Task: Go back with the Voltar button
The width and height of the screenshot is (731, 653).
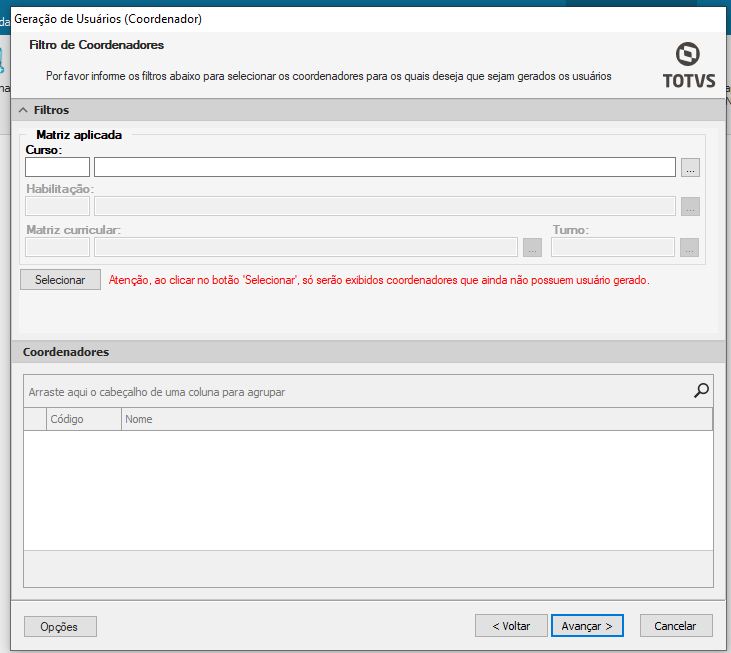Action: click(511, 626)
